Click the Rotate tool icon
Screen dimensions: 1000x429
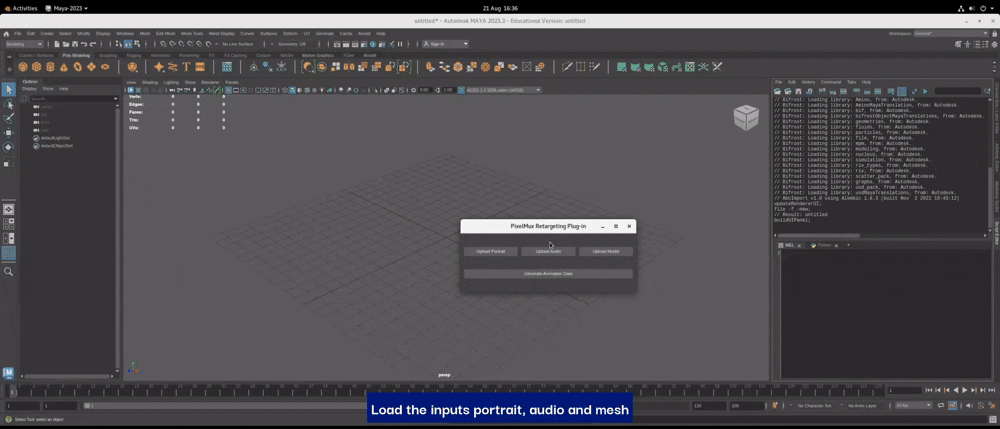[9, 147]
